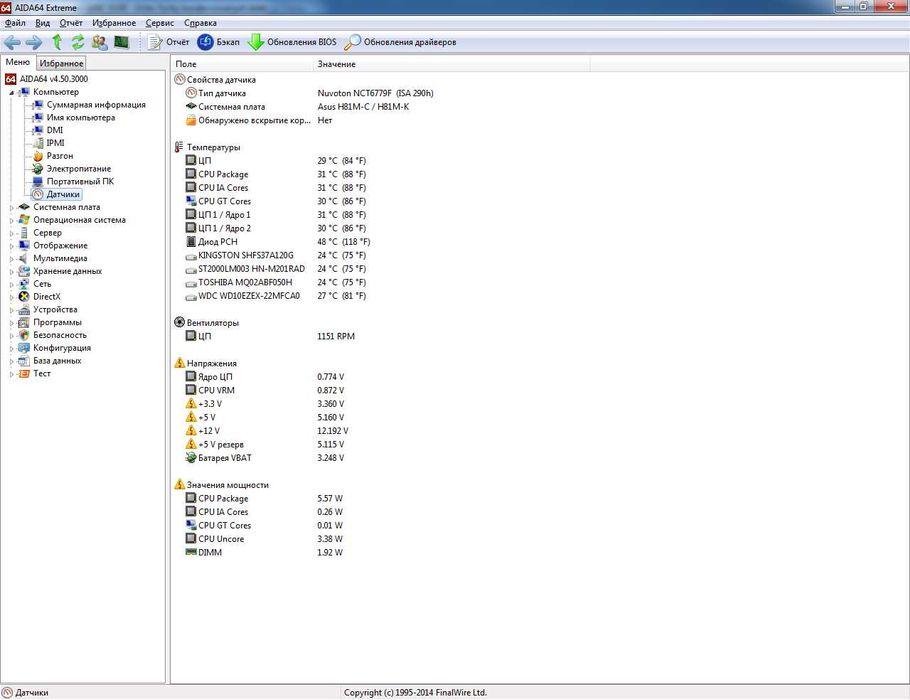Screen dimensions: 910x700
Task: Select Электропитание tree item
Action: (78, 168)
